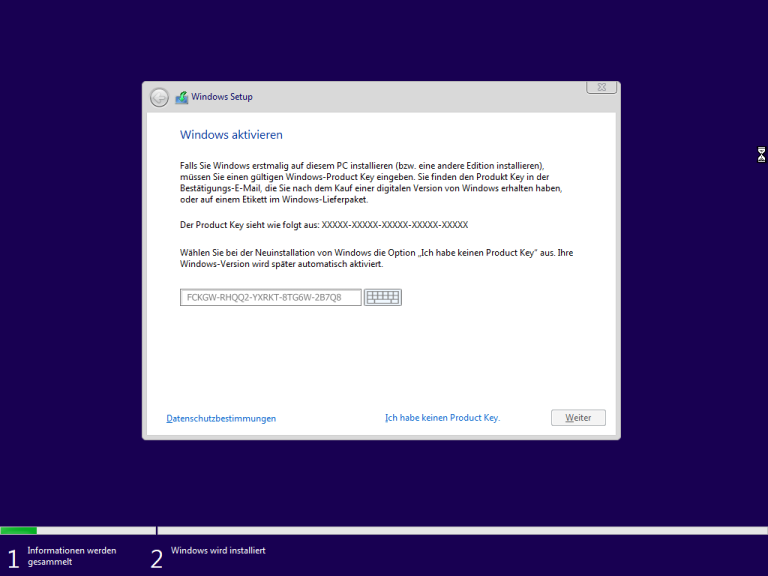The width and height of the screenshot is (768, 576).
Task: Click the back arrow in Windows Setup
Action: (159, 97)
